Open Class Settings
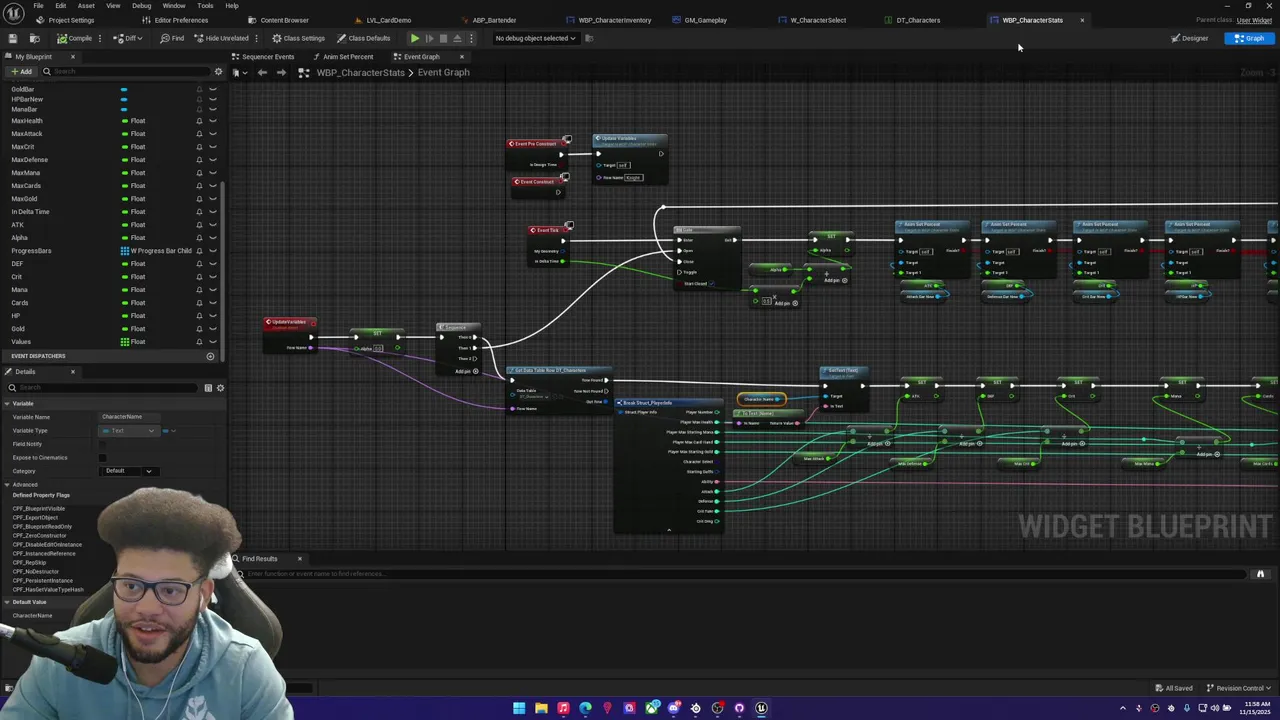The image size is (1280, 720). pyautogui.click(x=298, y=38)
